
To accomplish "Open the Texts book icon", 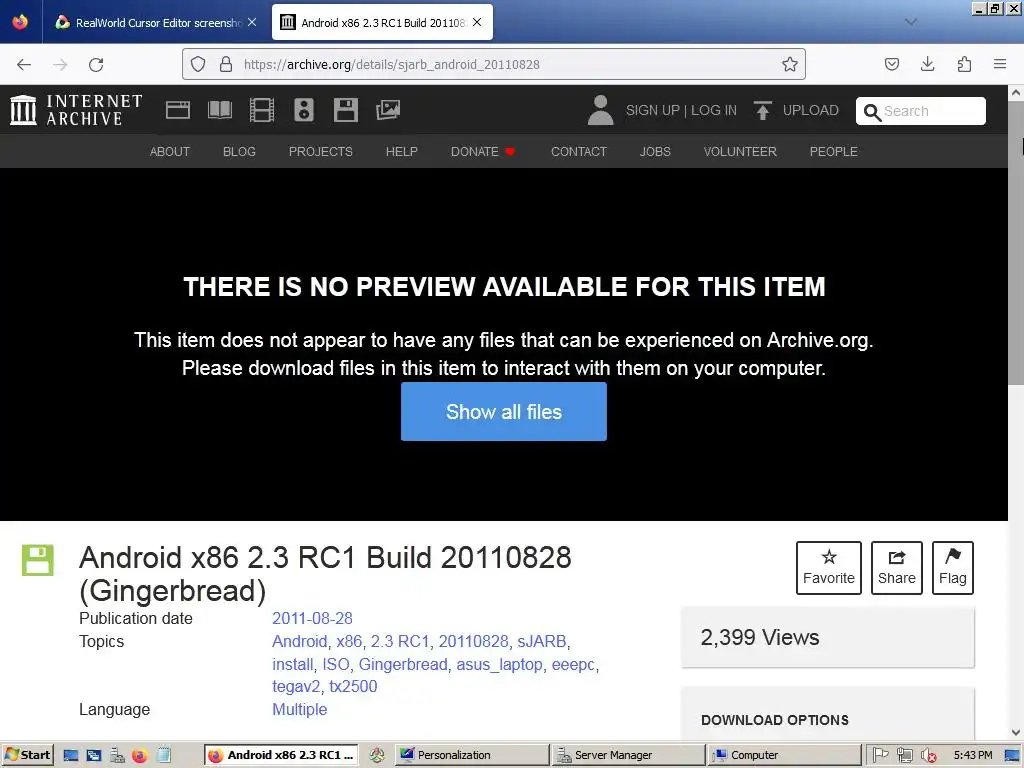I will [x=219, y=110].
